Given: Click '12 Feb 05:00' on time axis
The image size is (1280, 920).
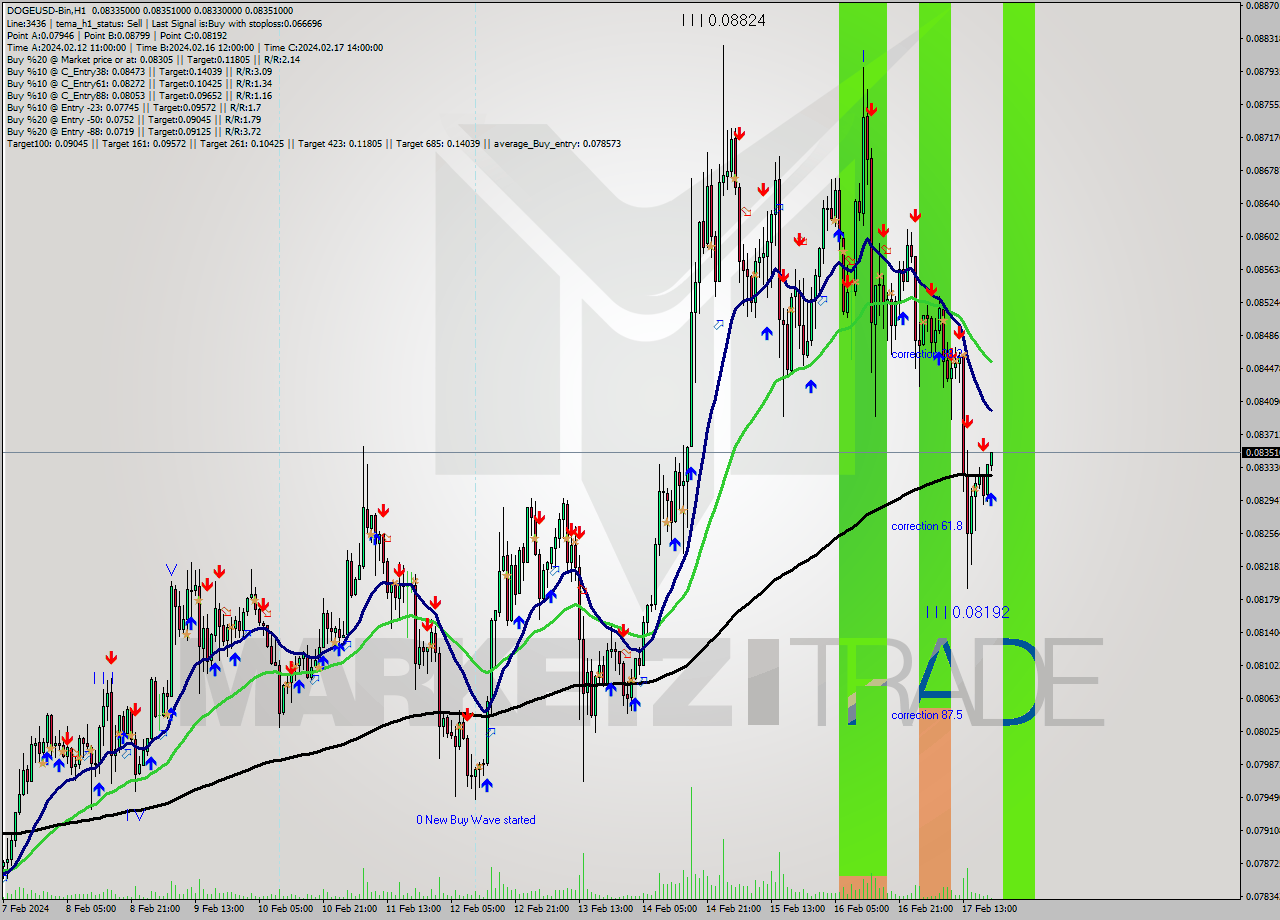Looking at the screenshot, I should (x=477, y=909).
